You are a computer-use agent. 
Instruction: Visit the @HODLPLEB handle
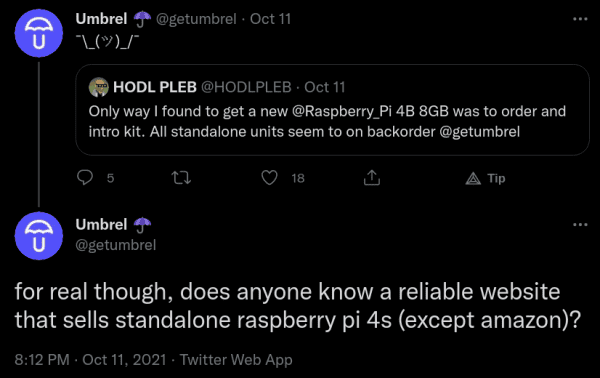[x=246, y=87]
